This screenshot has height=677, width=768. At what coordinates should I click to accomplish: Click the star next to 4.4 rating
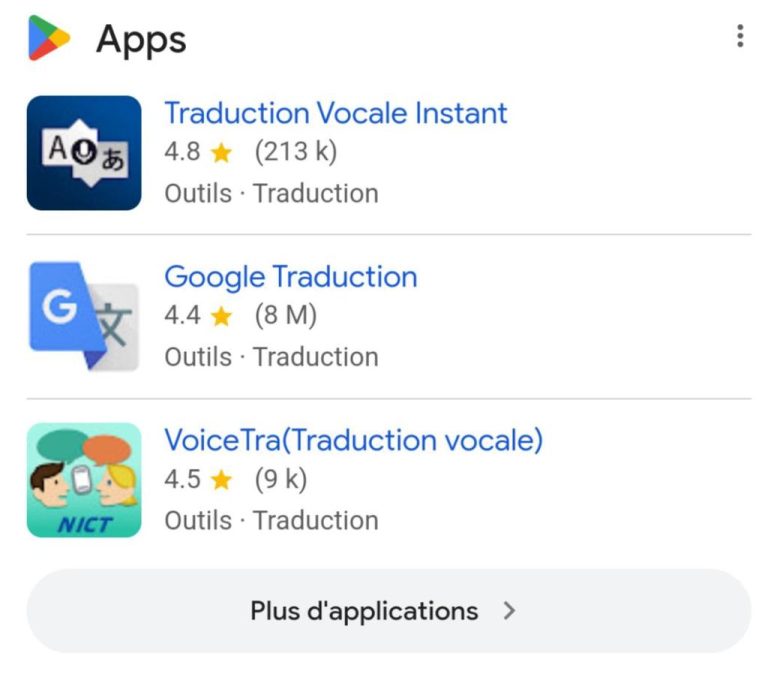click(x=221, y=316)
